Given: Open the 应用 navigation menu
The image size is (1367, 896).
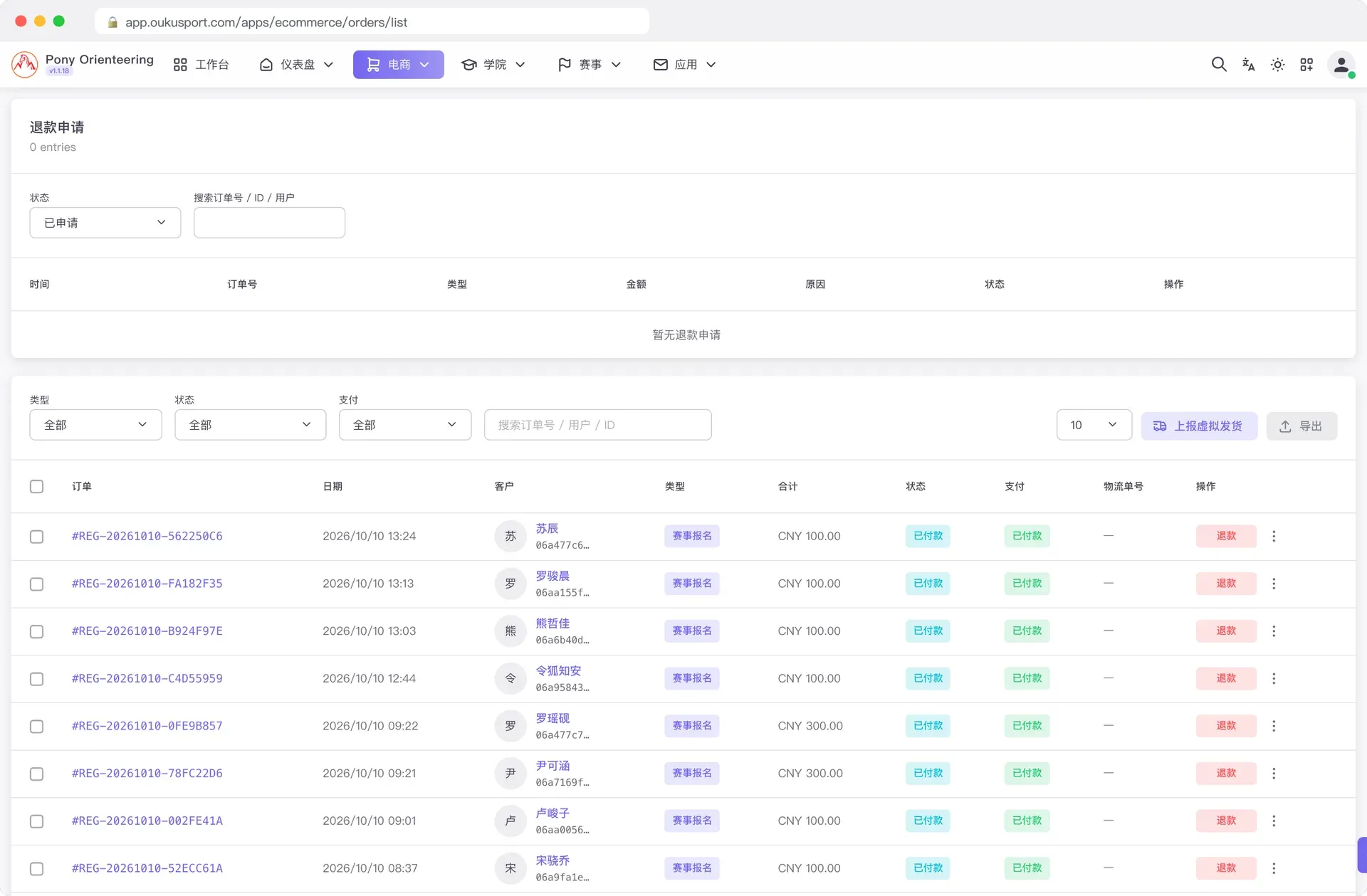Looking at the screenshot, I should [x=685, y=65].
